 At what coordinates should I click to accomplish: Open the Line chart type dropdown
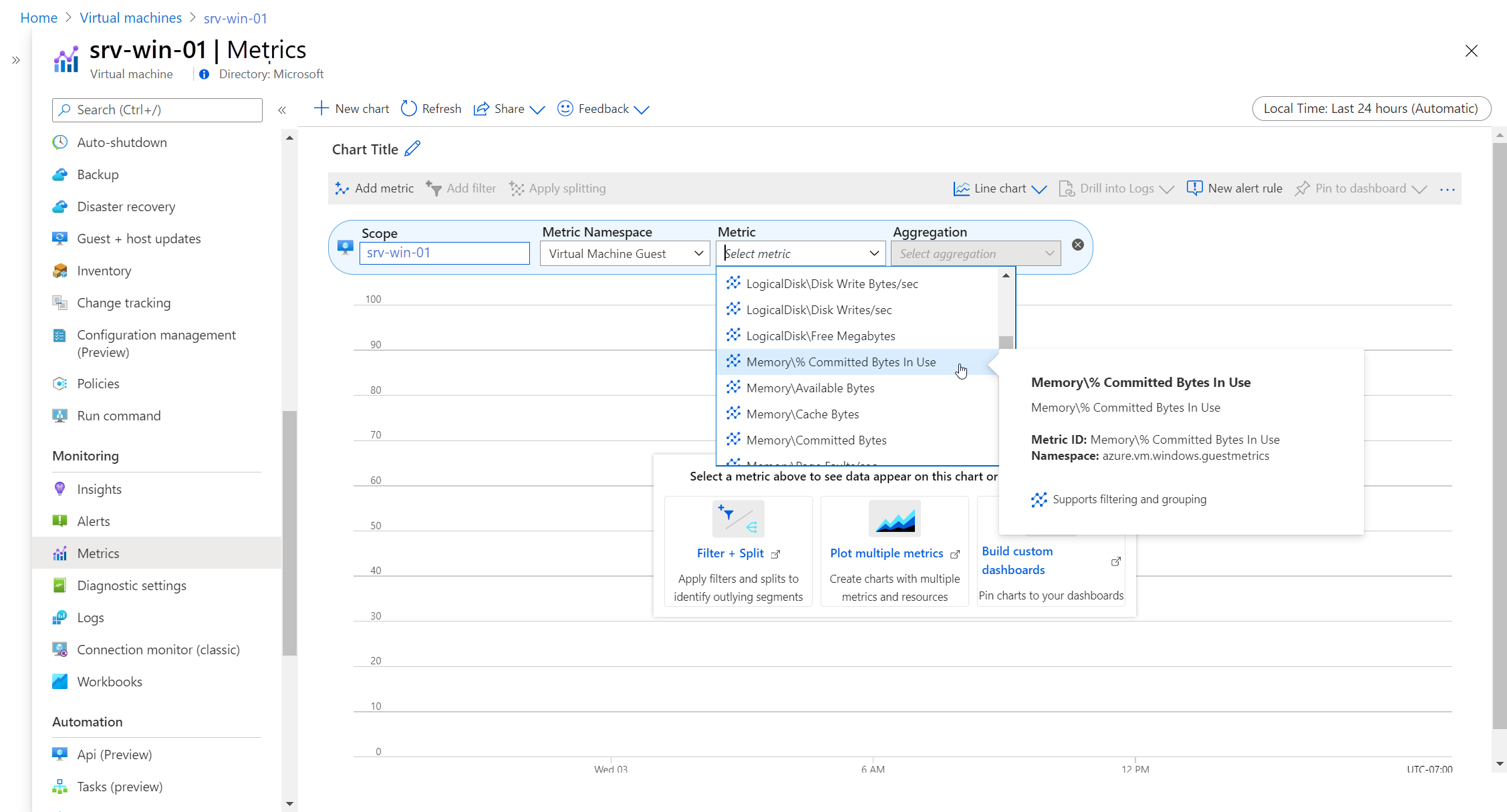tap(1000, 188)
